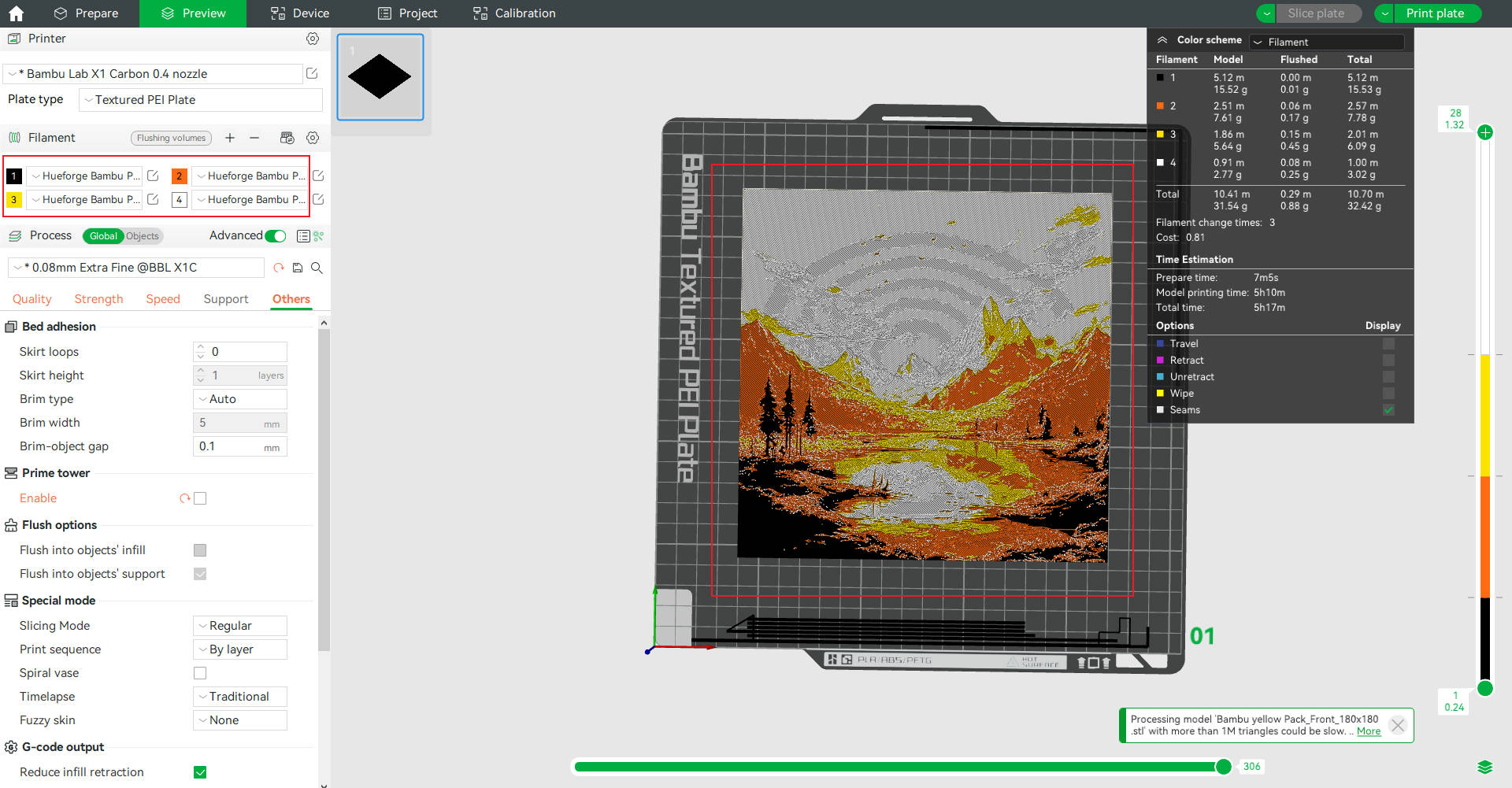Remove a filament with minus icon
The height and width of the screenshot is (788, 1512).
coord(254,138)
